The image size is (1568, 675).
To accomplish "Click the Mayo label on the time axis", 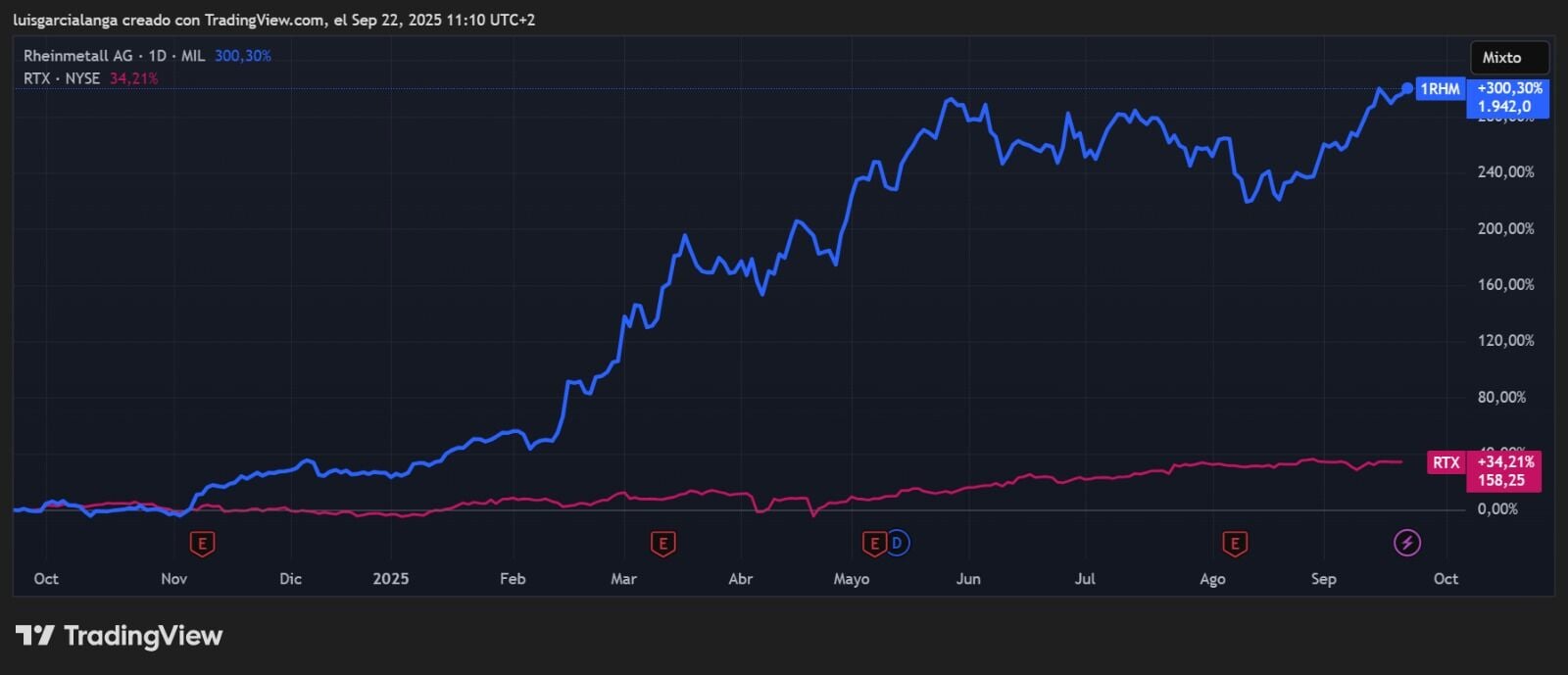I will pyautogui.click(x=851, y=579).
